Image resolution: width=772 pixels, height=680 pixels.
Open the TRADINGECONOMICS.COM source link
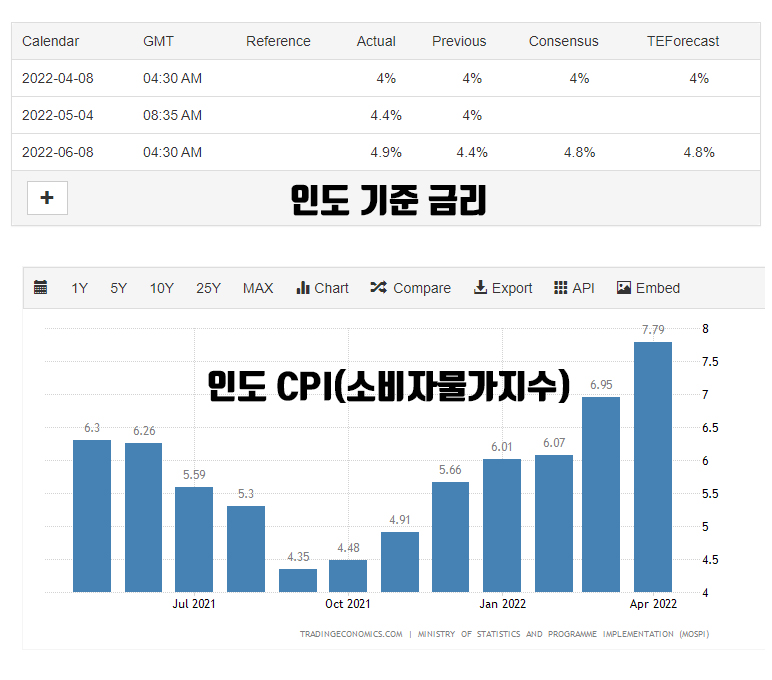[351, 634]
